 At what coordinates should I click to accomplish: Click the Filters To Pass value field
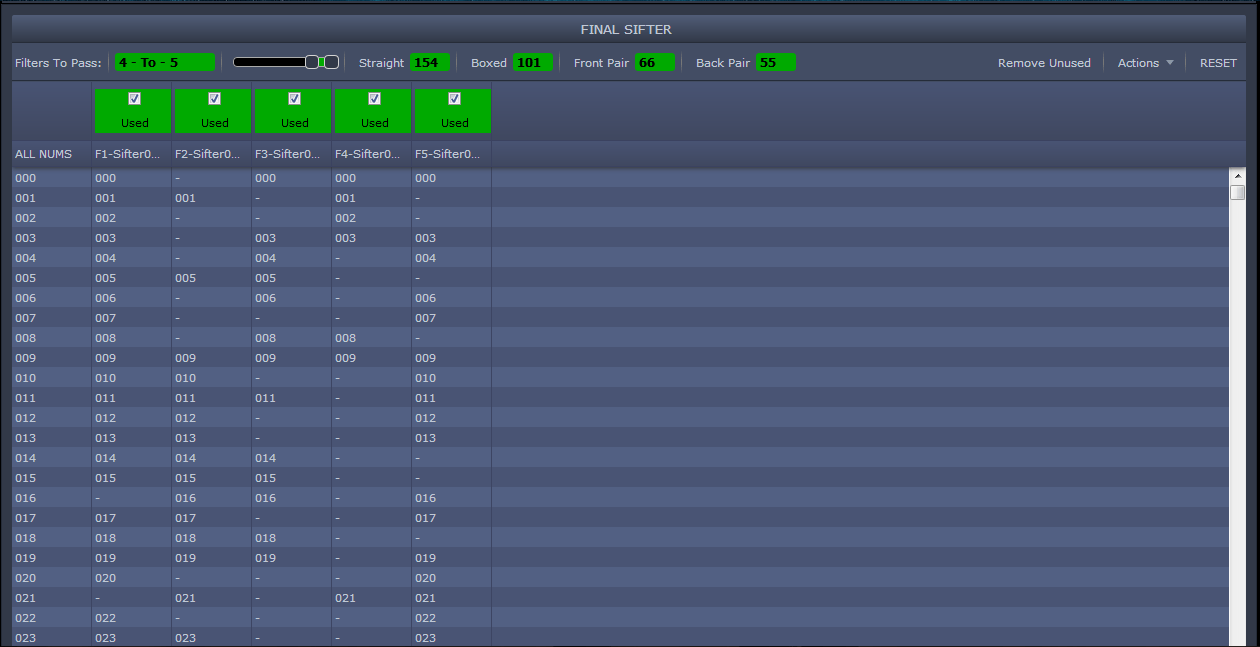(165, 62)
